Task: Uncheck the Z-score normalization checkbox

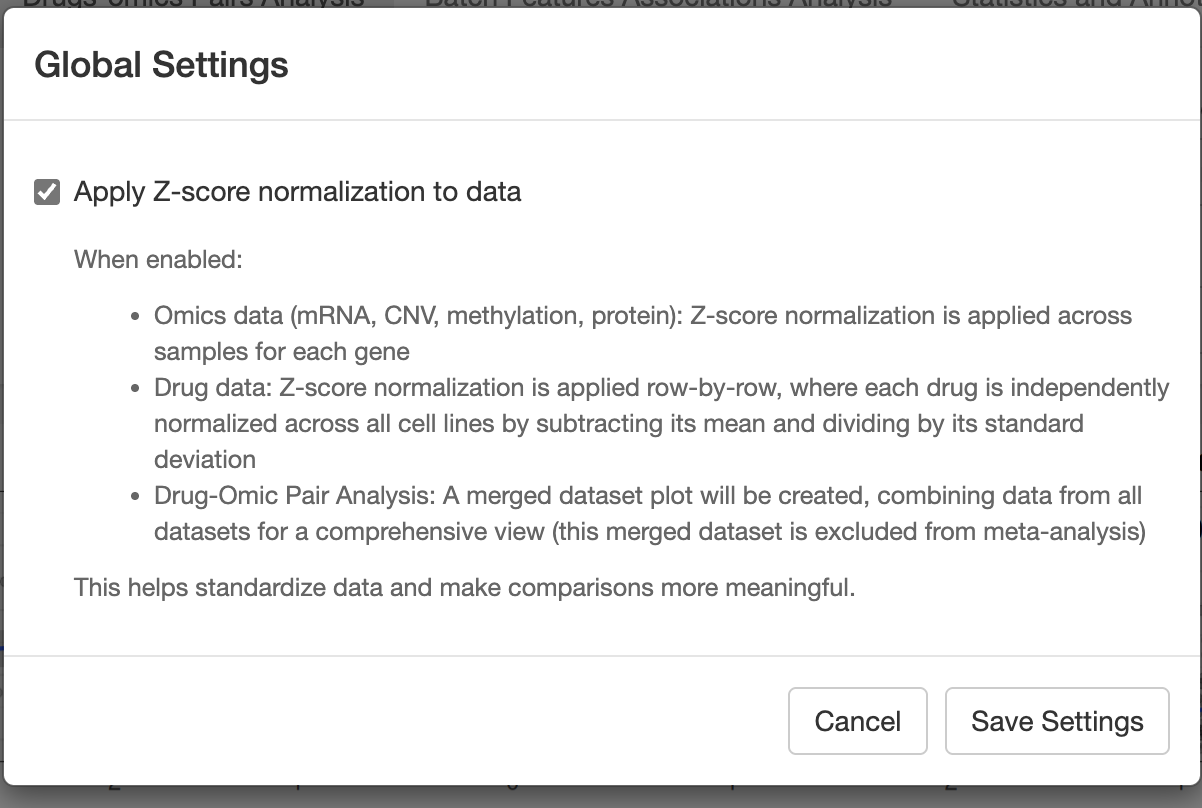Action: [47, 192]
